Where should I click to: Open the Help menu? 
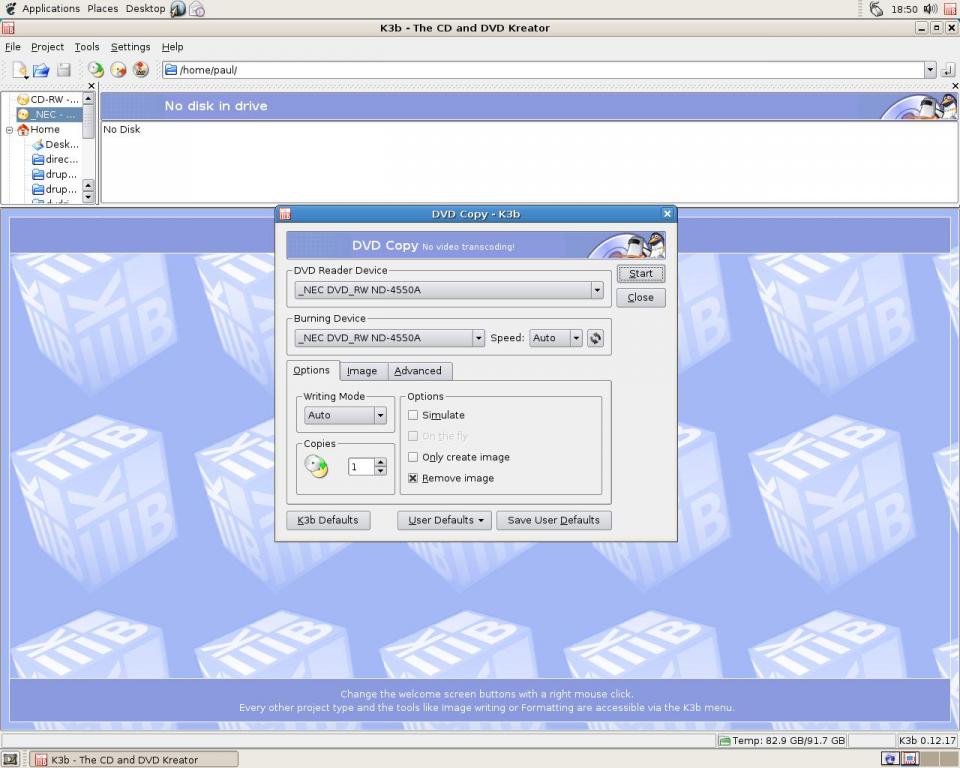(x=172, y=47)
